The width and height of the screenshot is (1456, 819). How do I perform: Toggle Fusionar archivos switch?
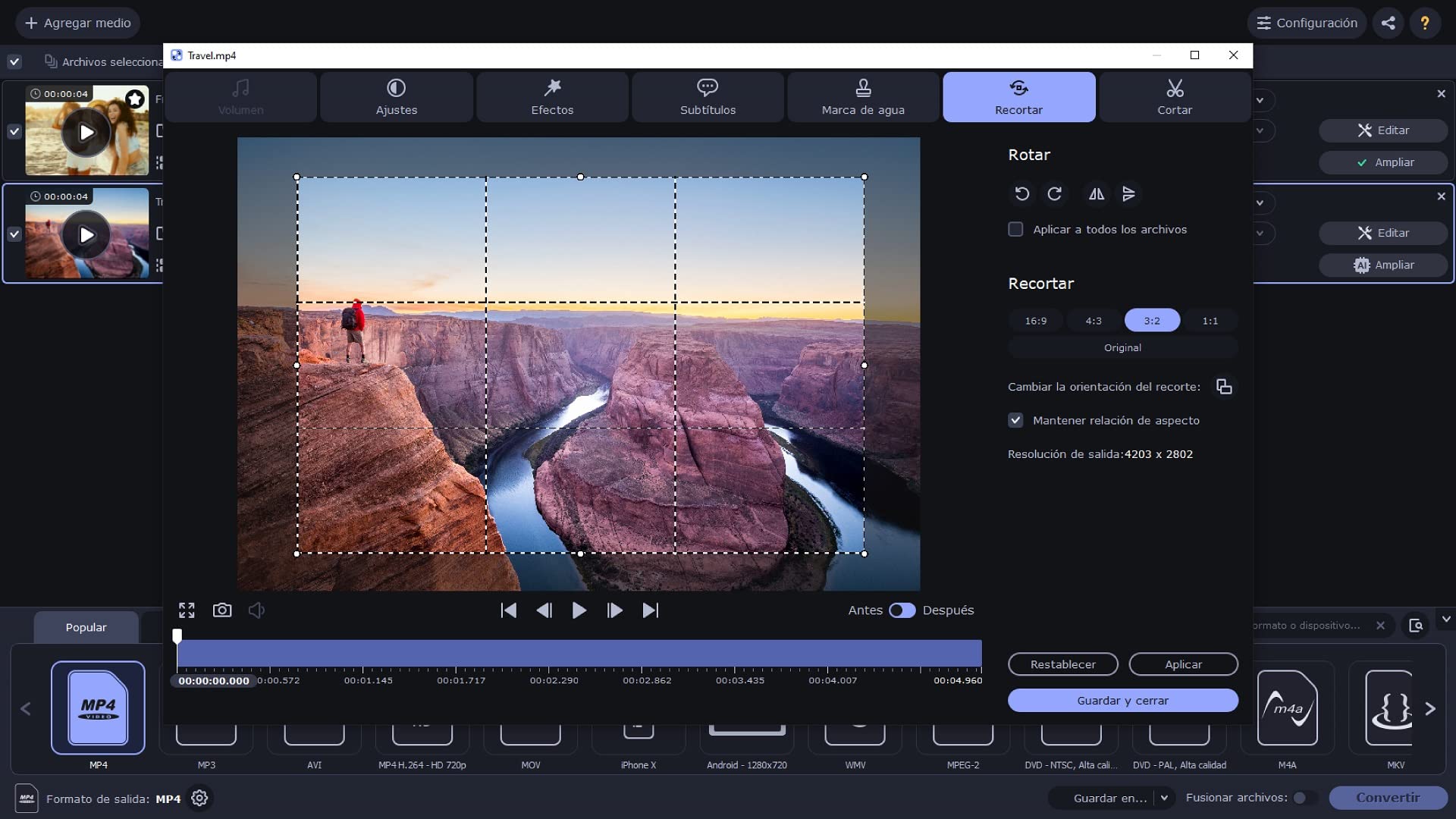tap(1304, 798)
